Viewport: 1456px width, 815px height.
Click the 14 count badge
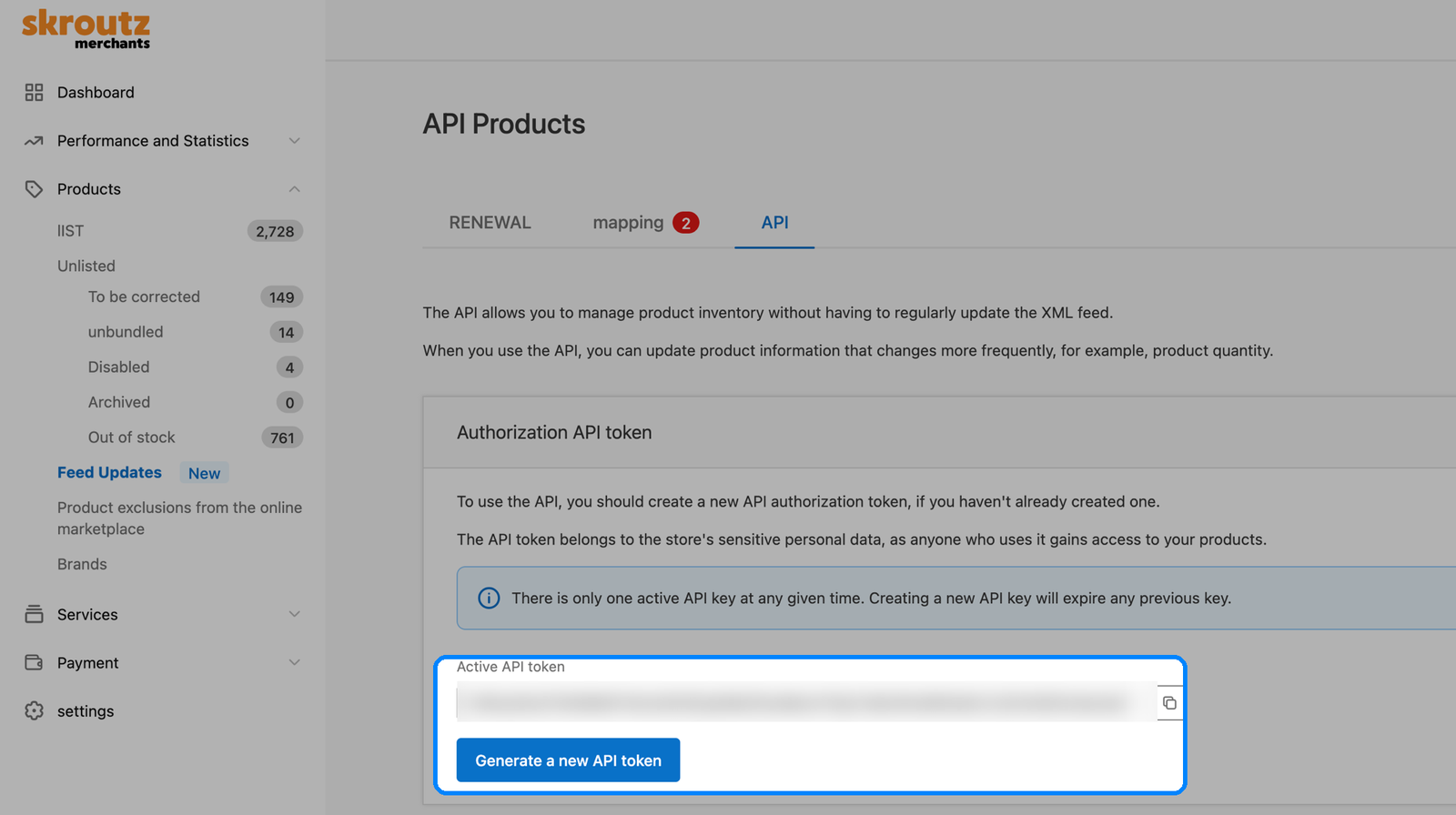[286, 332]
